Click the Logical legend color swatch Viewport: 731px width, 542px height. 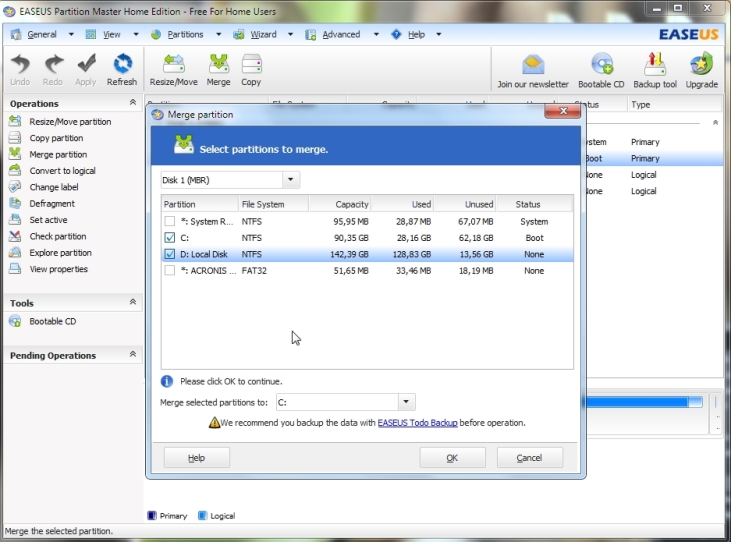pos(202,515)
